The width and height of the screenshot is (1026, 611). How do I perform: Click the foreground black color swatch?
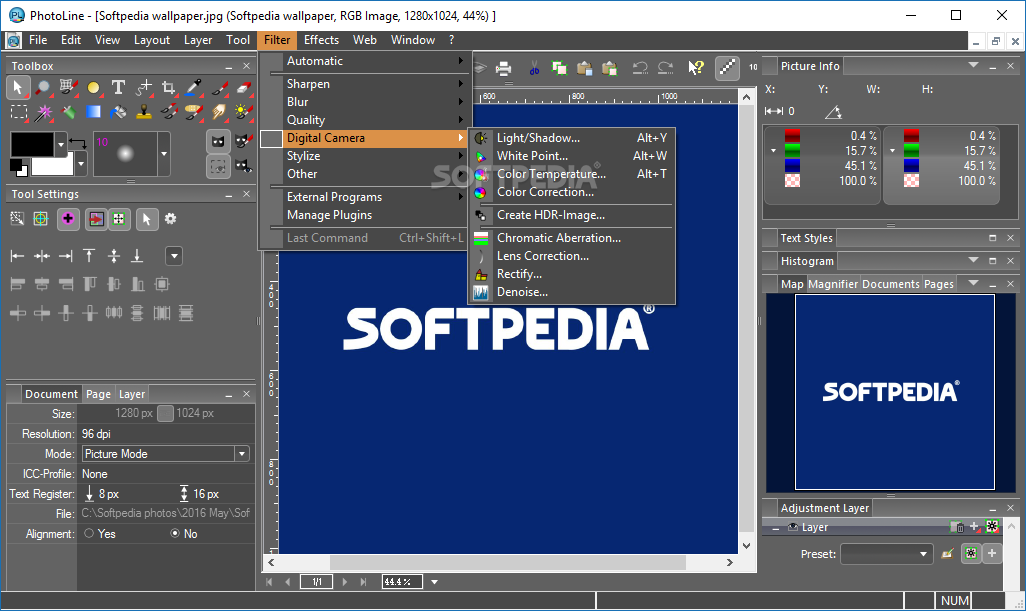point(32,144)
